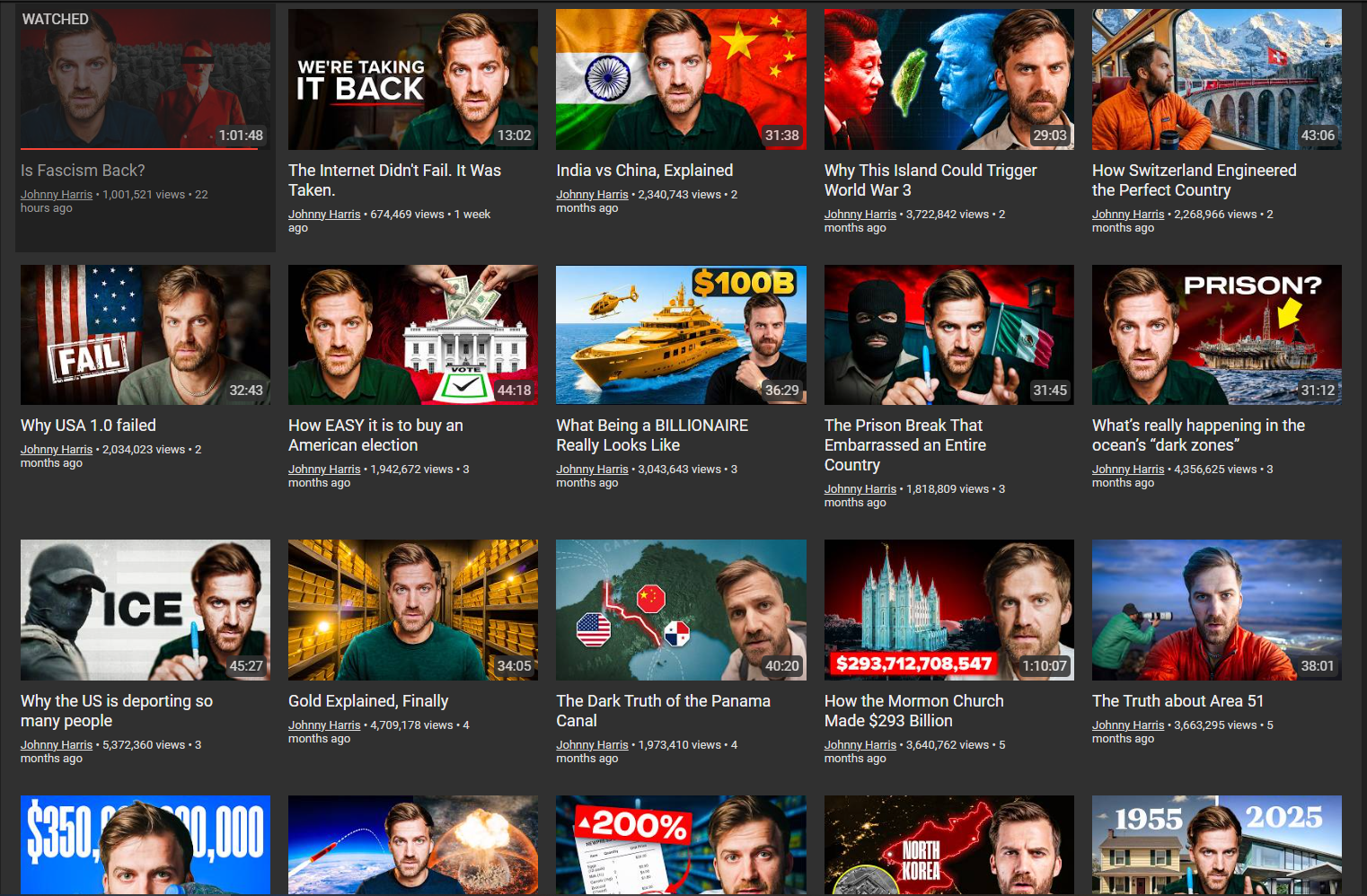Click 'What Being a BILLIONAIRE Really Looks Like' title
This screenshot has width=1367, height=896.
(x=652, y=435)
